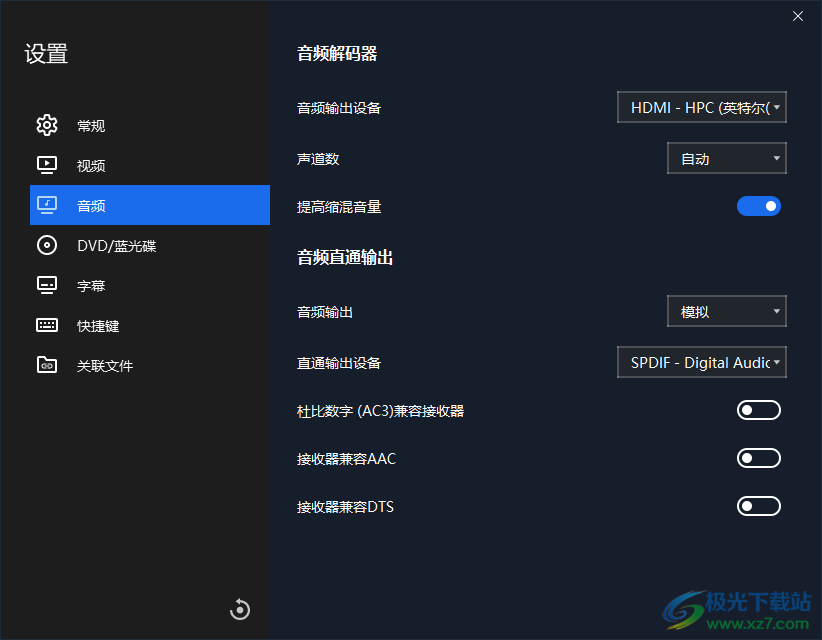This screenshot has width=822, height=640.
Task: Click the 杜比数字 (AC3)兼容接收器 label
Action: [x=380, y=411]
